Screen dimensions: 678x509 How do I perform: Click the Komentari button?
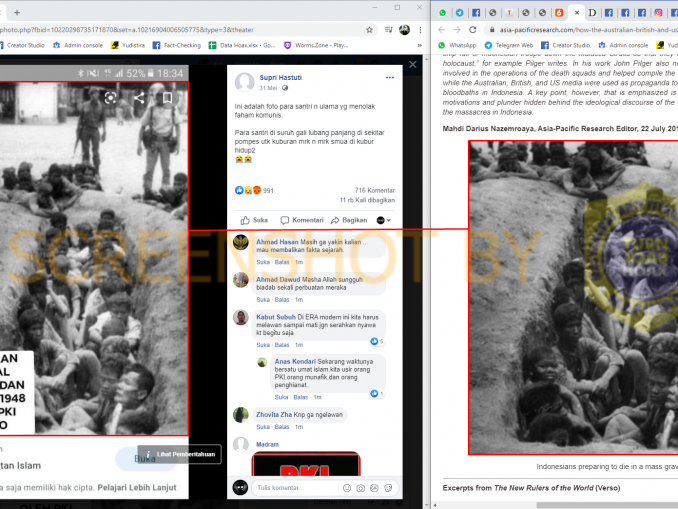[302, 220]
